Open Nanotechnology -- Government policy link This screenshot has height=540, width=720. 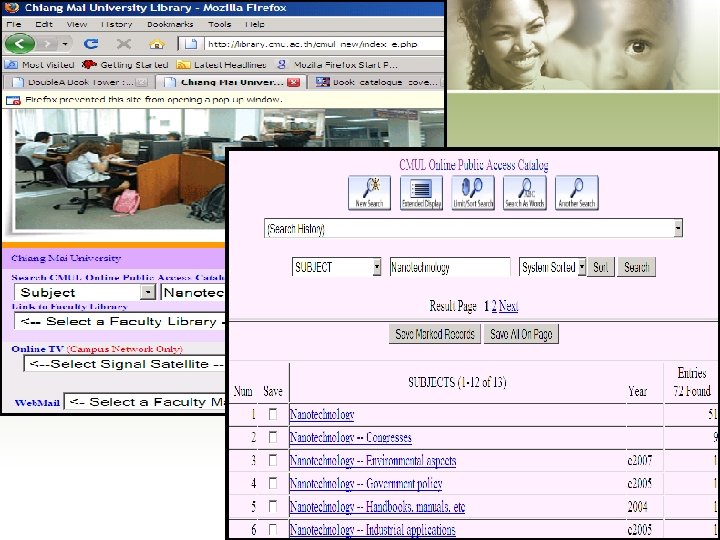(366, 484)
